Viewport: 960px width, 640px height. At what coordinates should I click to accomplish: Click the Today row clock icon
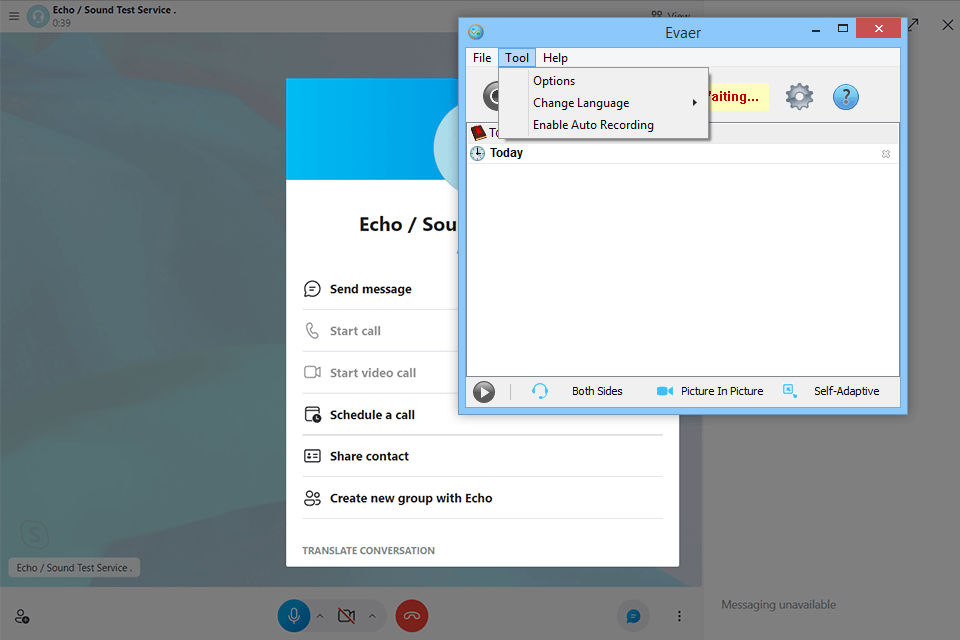478,153
